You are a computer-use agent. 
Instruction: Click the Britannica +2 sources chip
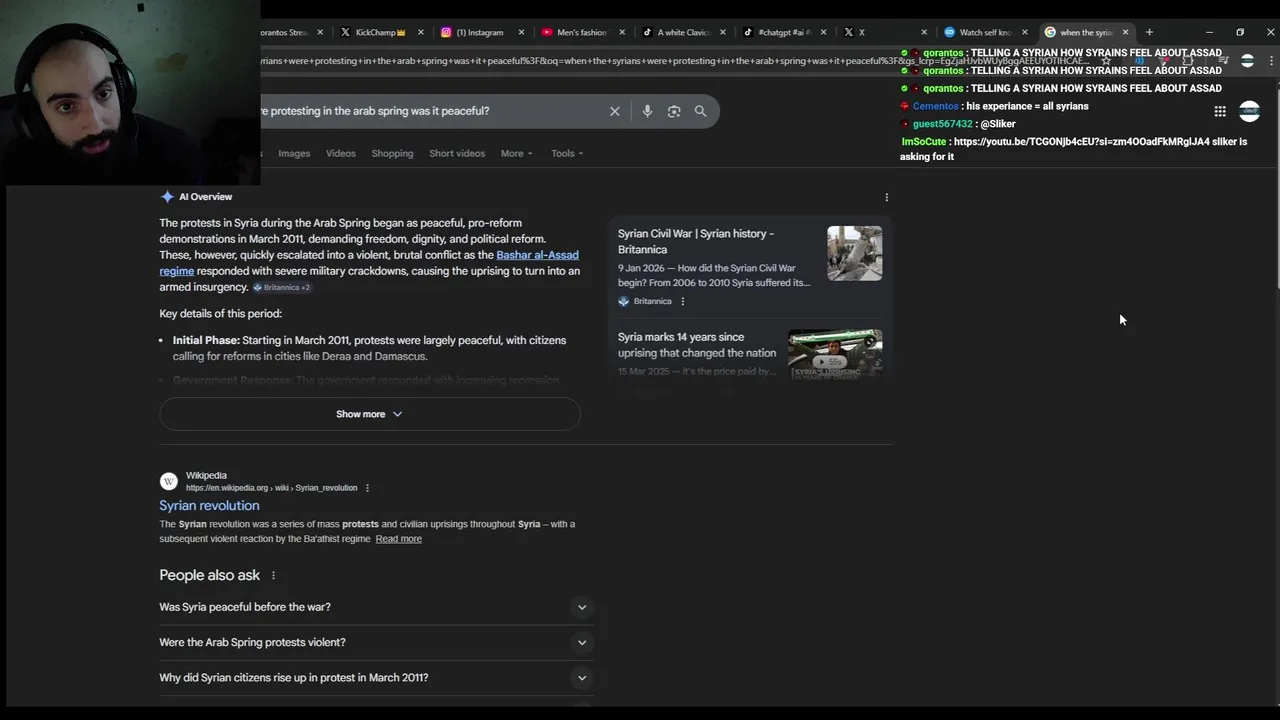click(281, 287)
